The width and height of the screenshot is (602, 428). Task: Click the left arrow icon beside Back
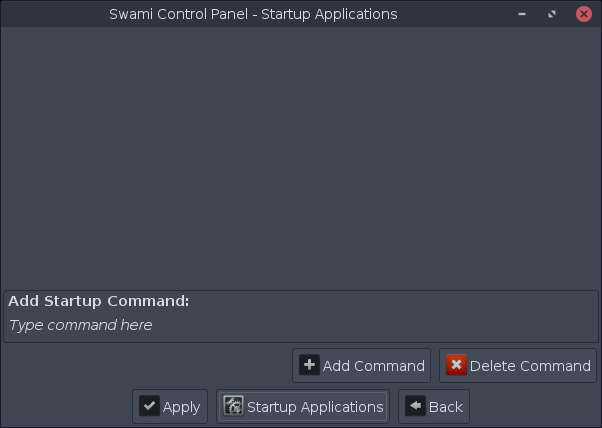click(415, 406)
